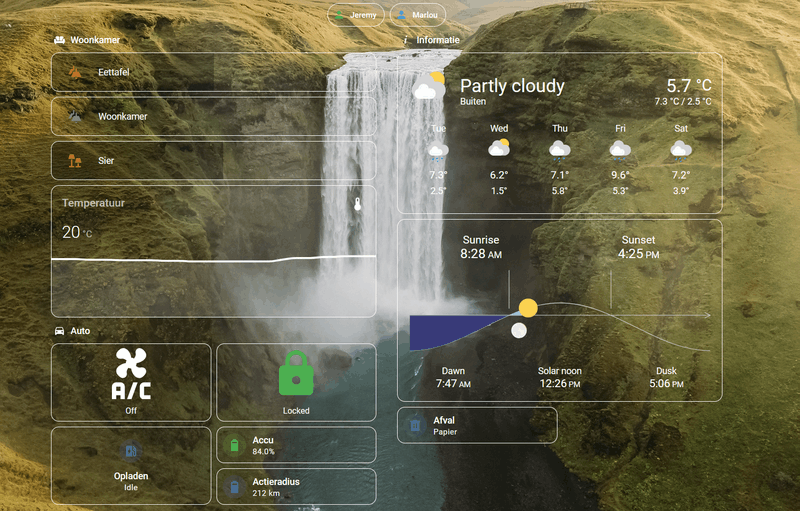Toggle the Eettafel light card
This screenshot has width=800, height=511.
(x=214, y=72)
